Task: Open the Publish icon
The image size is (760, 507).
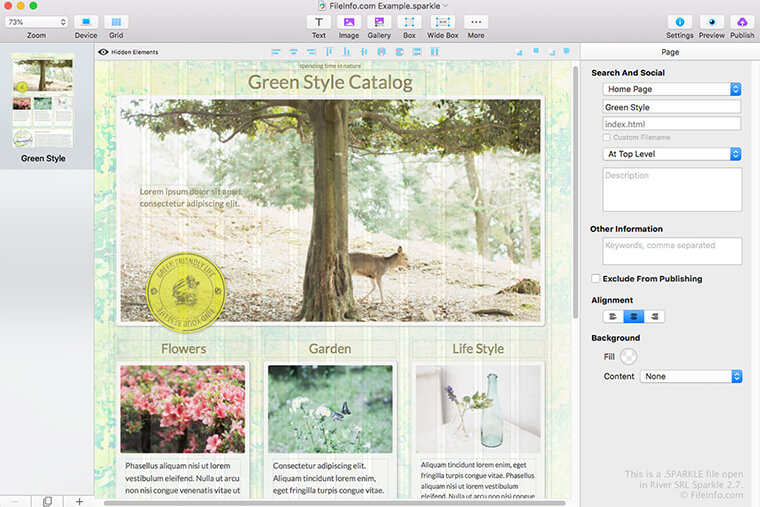Action: (x=742, y=22)
